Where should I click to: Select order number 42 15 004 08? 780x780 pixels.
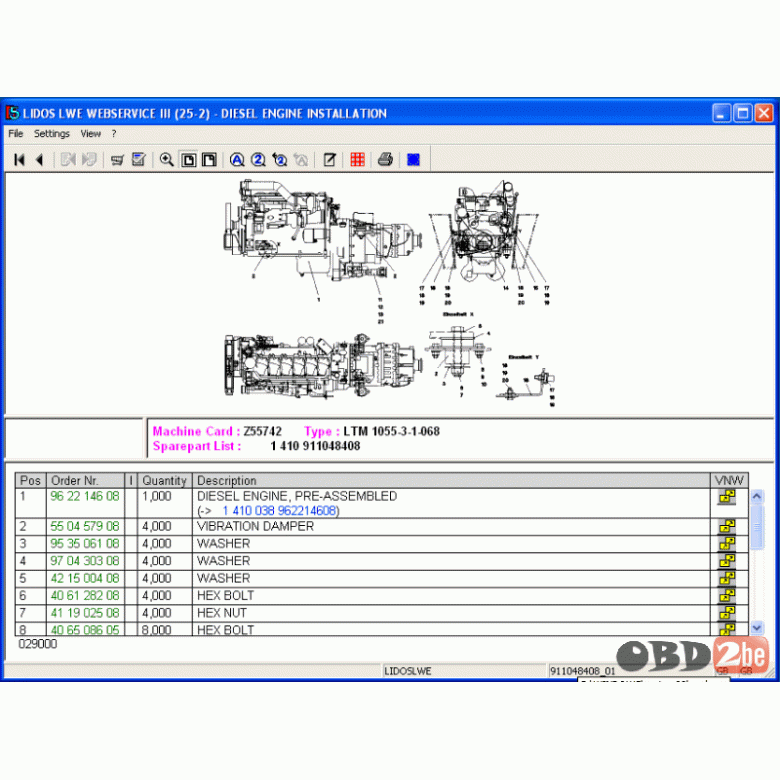coord(85,579)
